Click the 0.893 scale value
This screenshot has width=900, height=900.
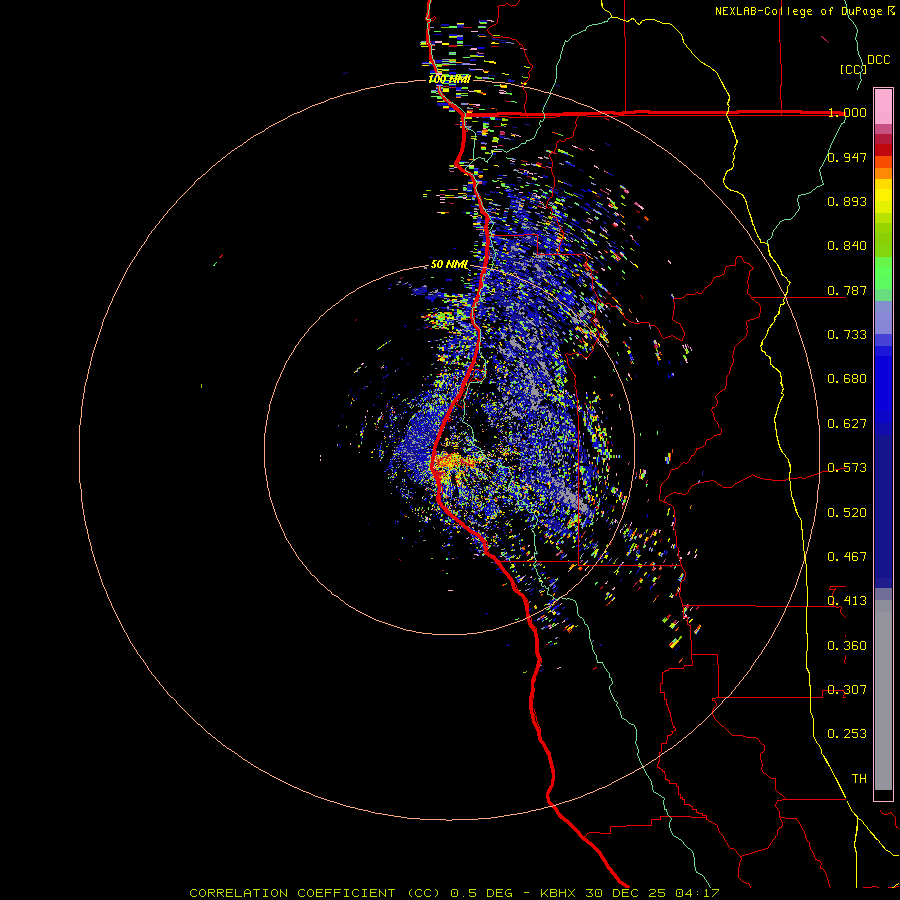click(847, 201)
